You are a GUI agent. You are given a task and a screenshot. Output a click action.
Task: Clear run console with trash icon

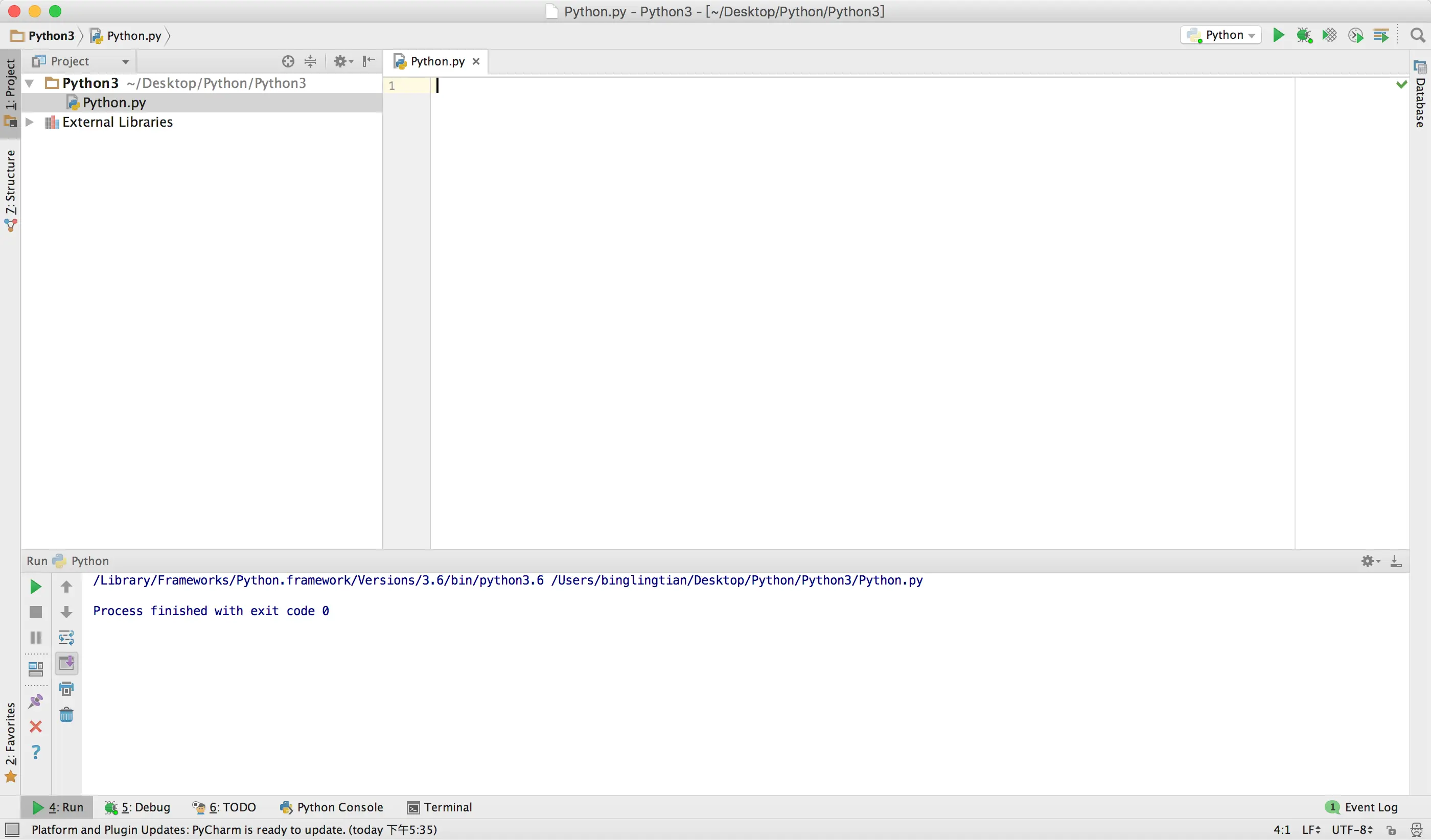tap(66, 715)
